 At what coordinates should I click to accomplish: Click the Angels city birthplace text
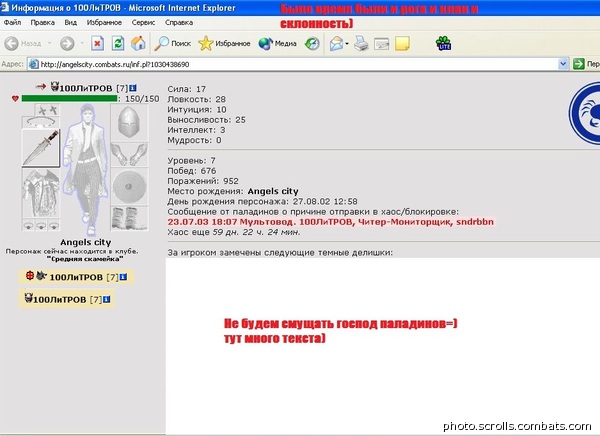tap(273, 191)
